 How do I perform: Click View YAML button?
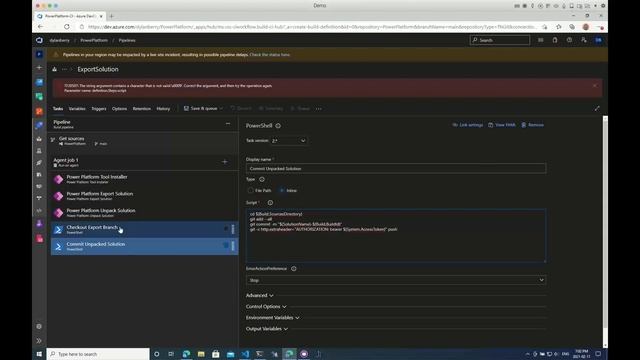(x=502, y=125)
